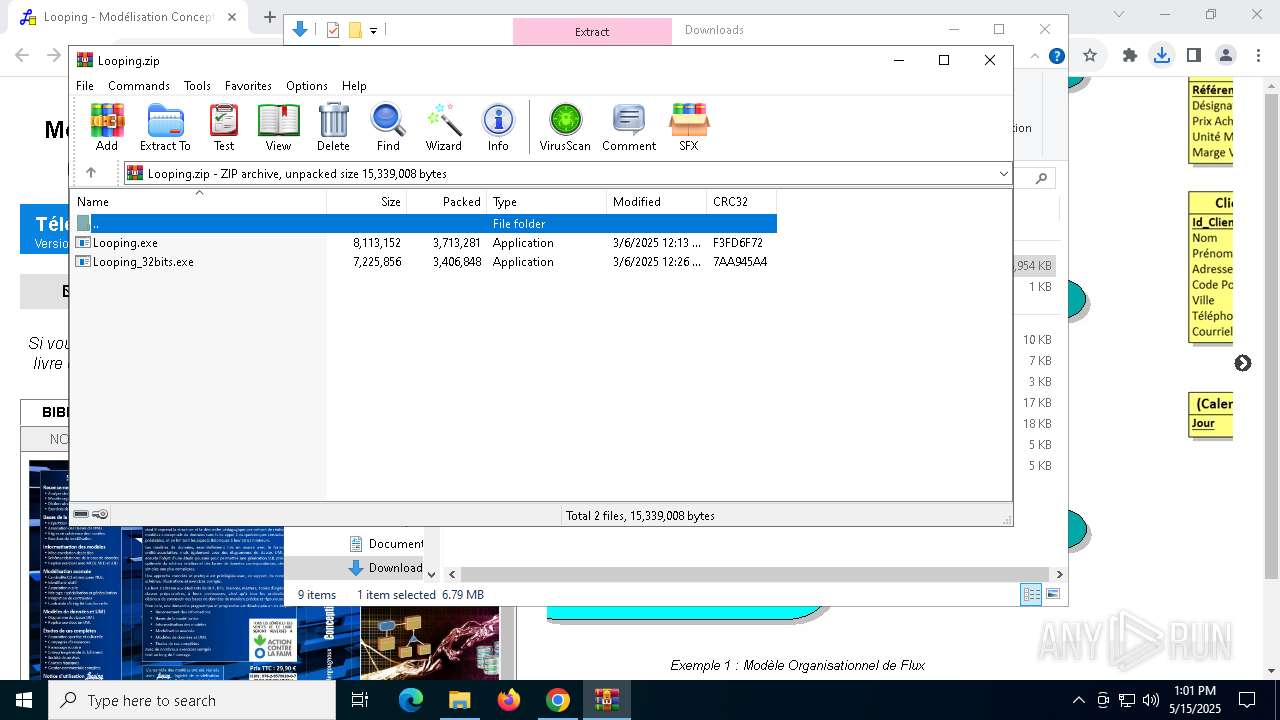
Task: Sort by the Type column header
Action: (x=547, y=202)
